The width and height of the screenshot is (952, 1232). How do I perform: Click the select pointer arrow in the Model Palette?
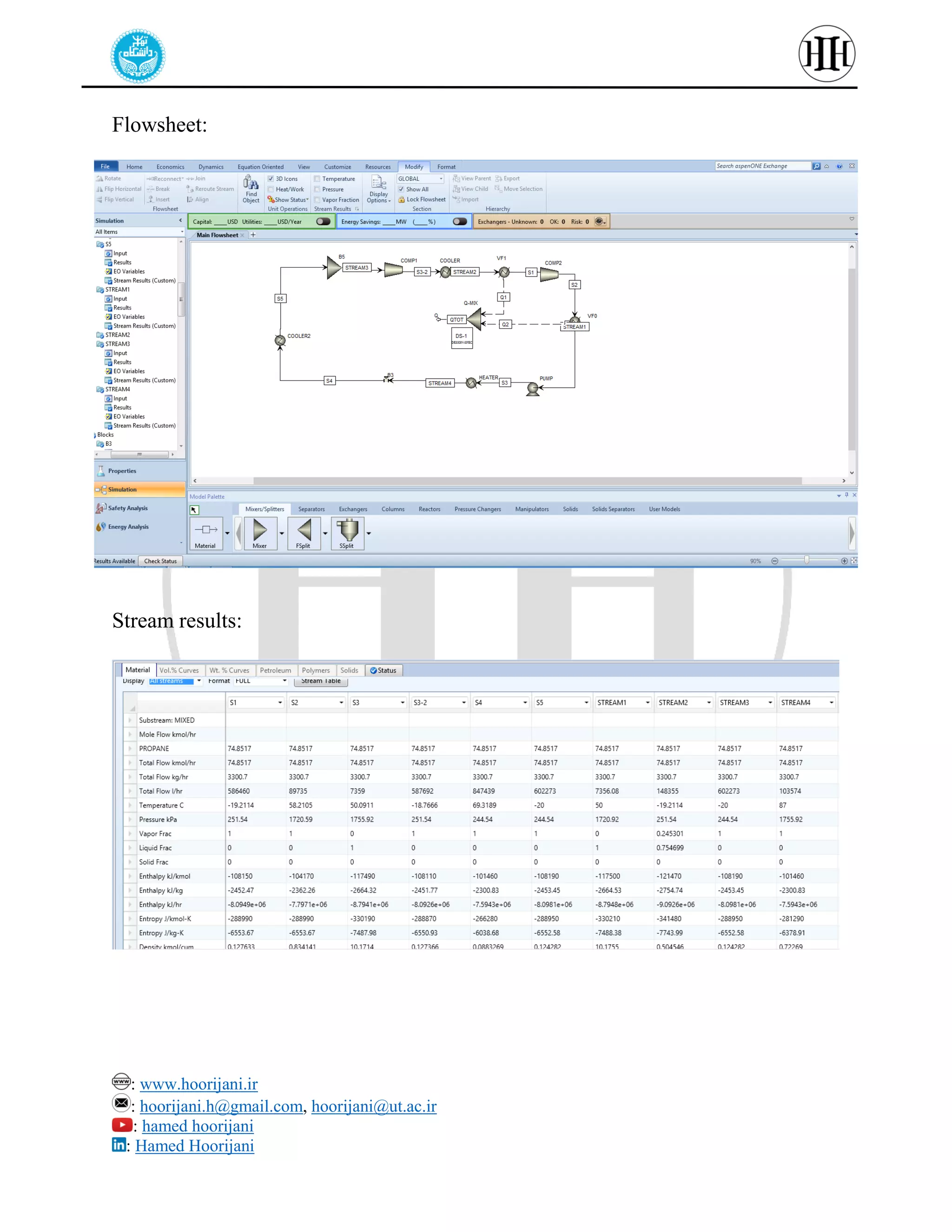(194, 510)
